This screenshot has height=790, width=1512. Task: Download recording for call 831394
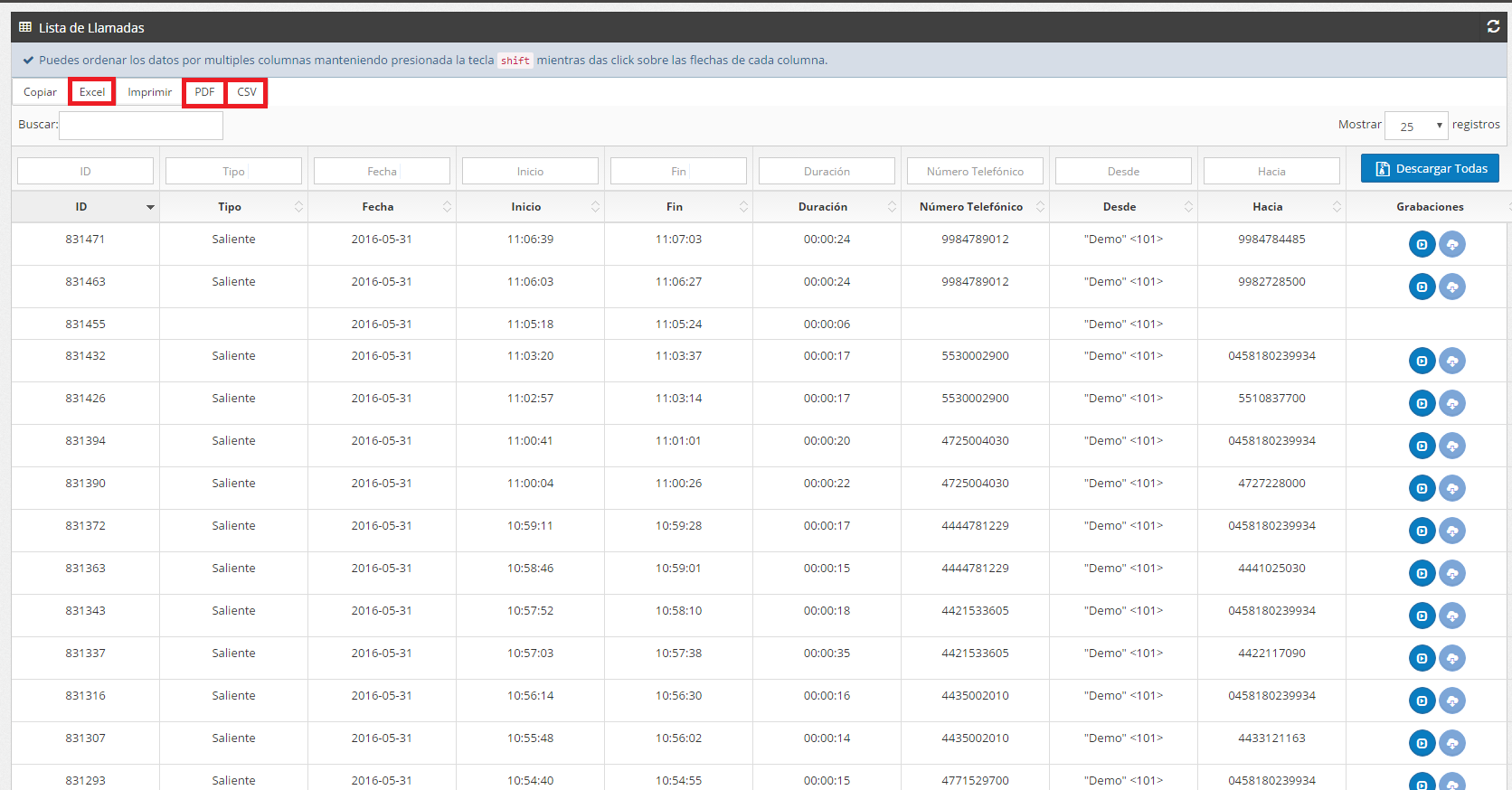tap(1452, 446)
